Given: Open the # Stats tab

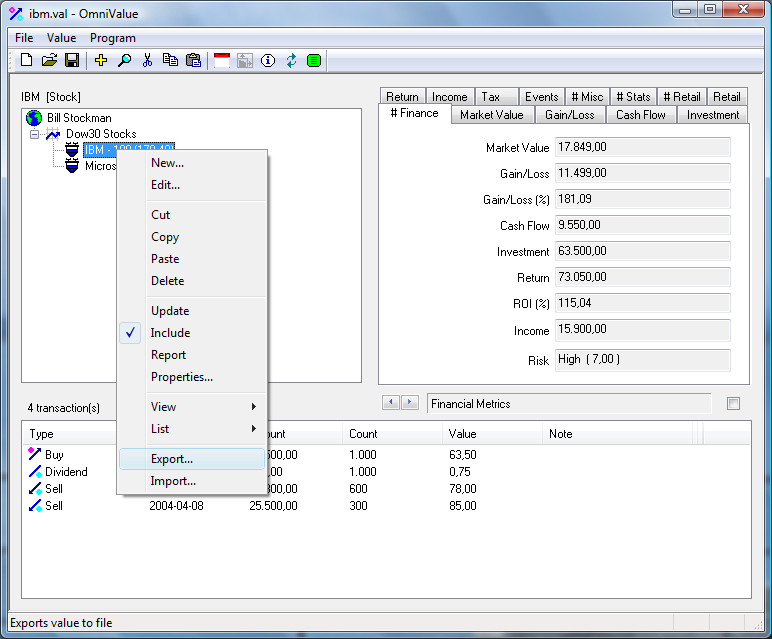Looking at the screenshot, I should 633,96.
